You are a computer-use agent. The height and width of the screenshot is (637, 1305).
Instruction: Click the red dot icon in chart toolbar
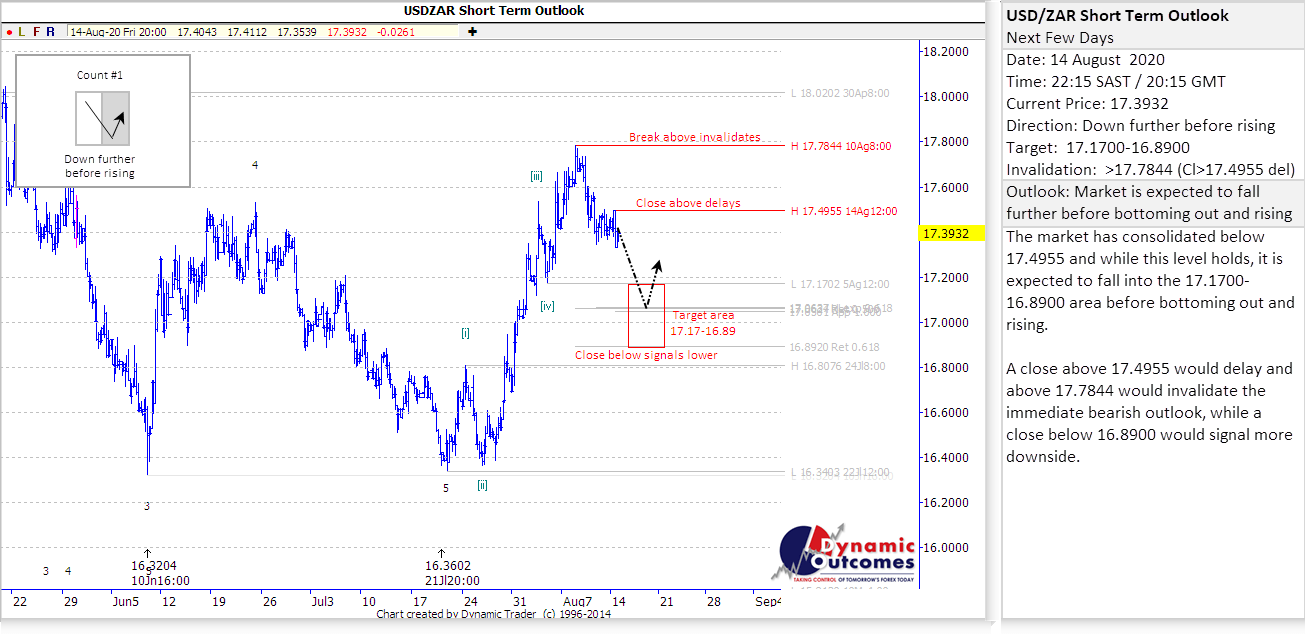8,32
